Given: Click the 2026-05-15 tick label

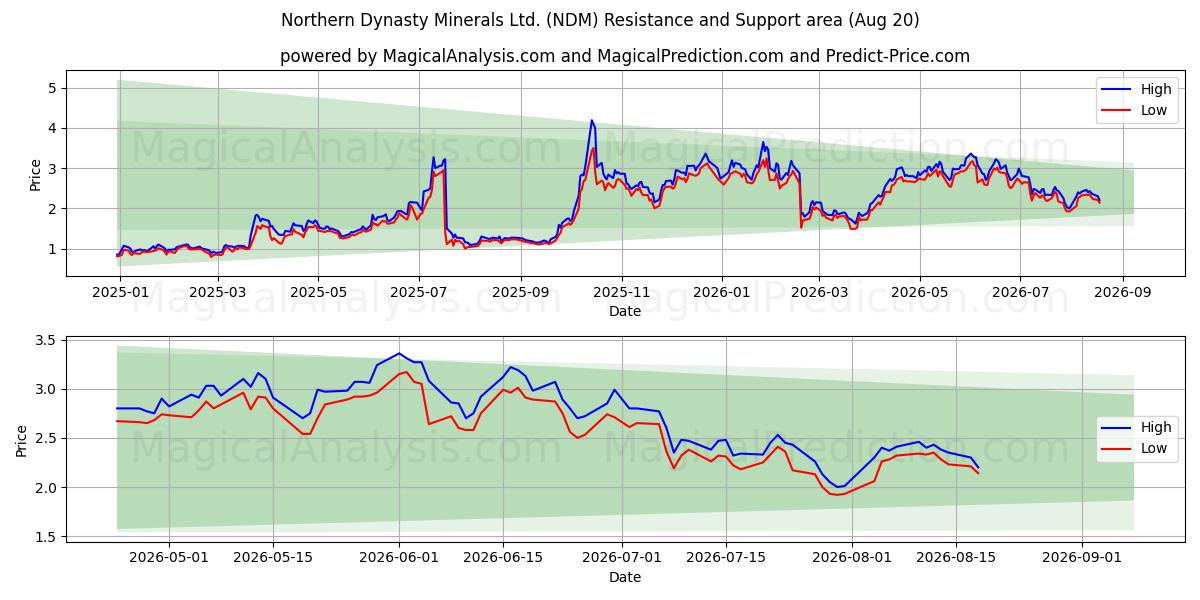Looking at the screenshot, I should point(272,556).
